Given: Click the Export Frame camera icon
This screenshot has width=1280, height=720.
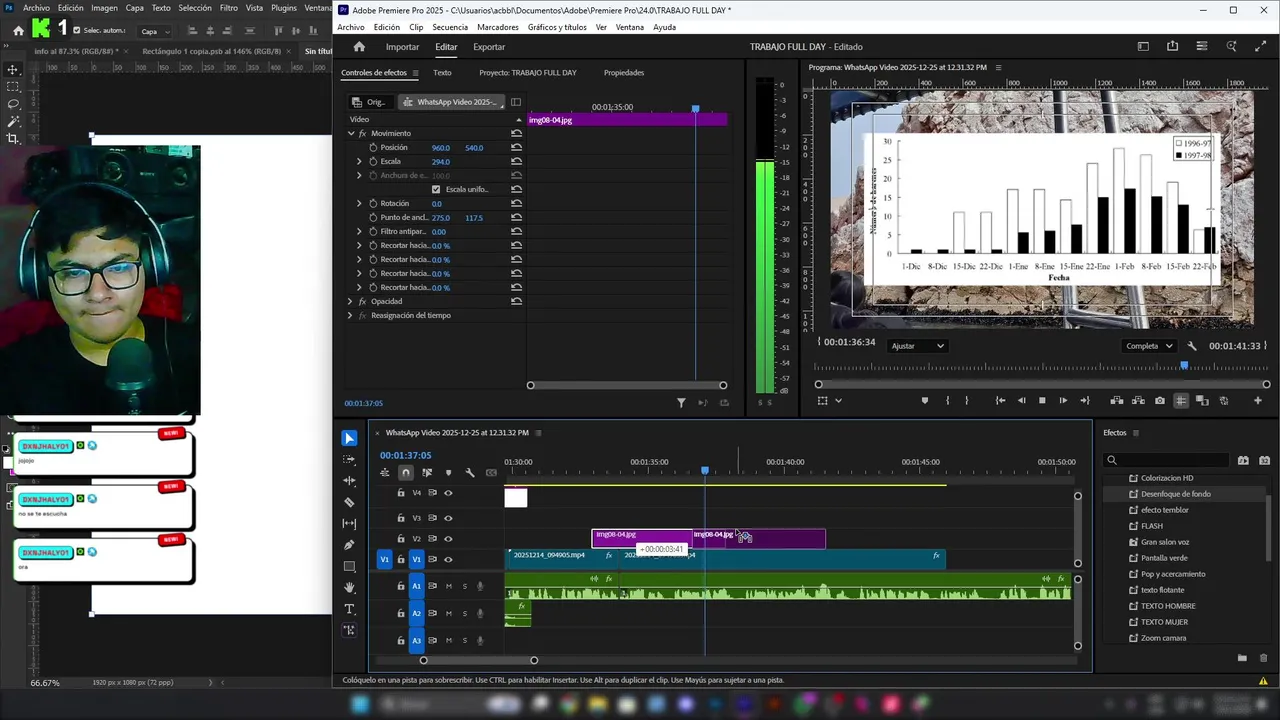Looking at the screenshot, I should point(1160,401).
